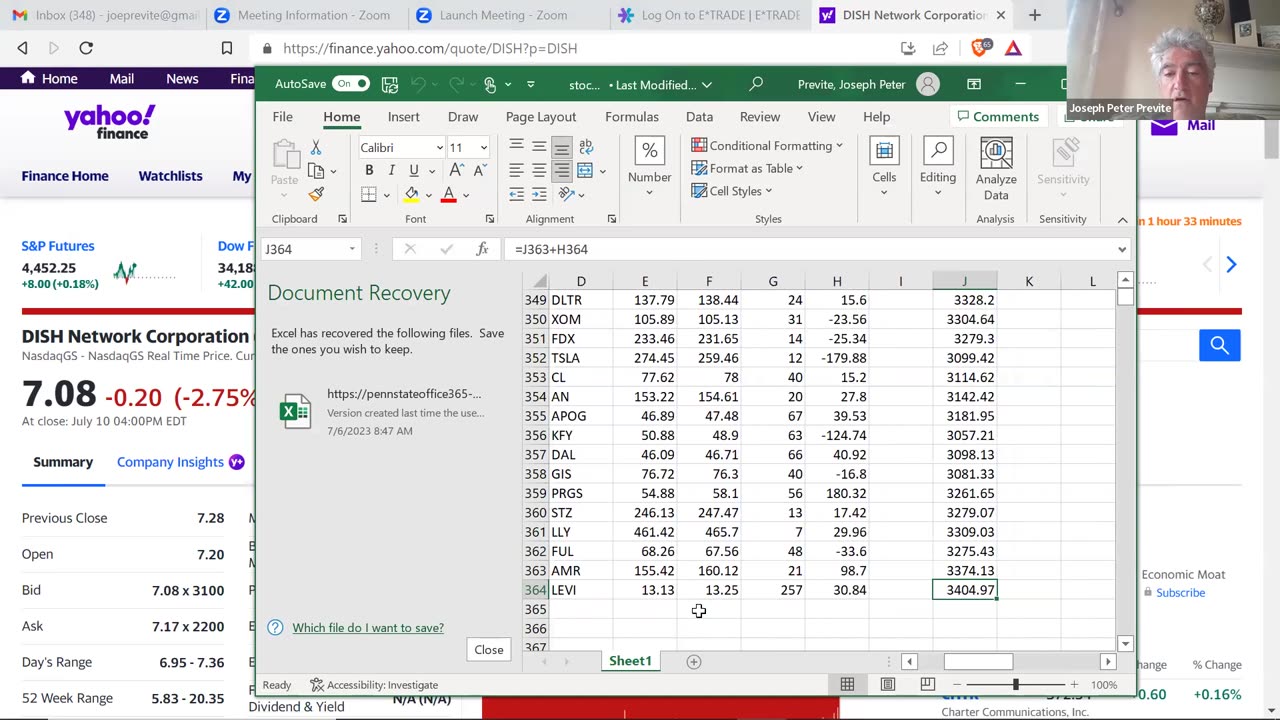The height and width of the screenshot is (720, 1280).
Task: Select Sheet1 worksheet tab
Action: [630, 661]
